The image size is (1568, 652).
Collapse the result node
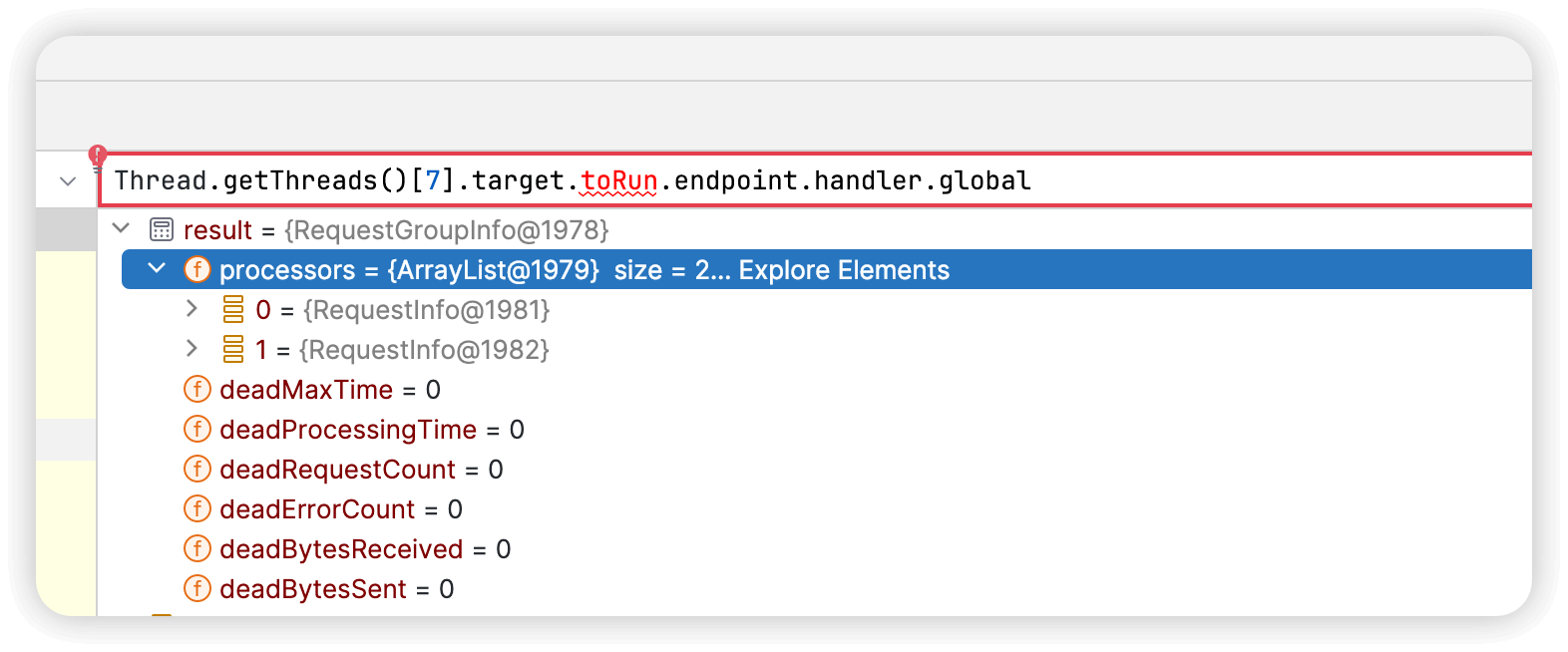pyautogui.click(x=122, y=228)
